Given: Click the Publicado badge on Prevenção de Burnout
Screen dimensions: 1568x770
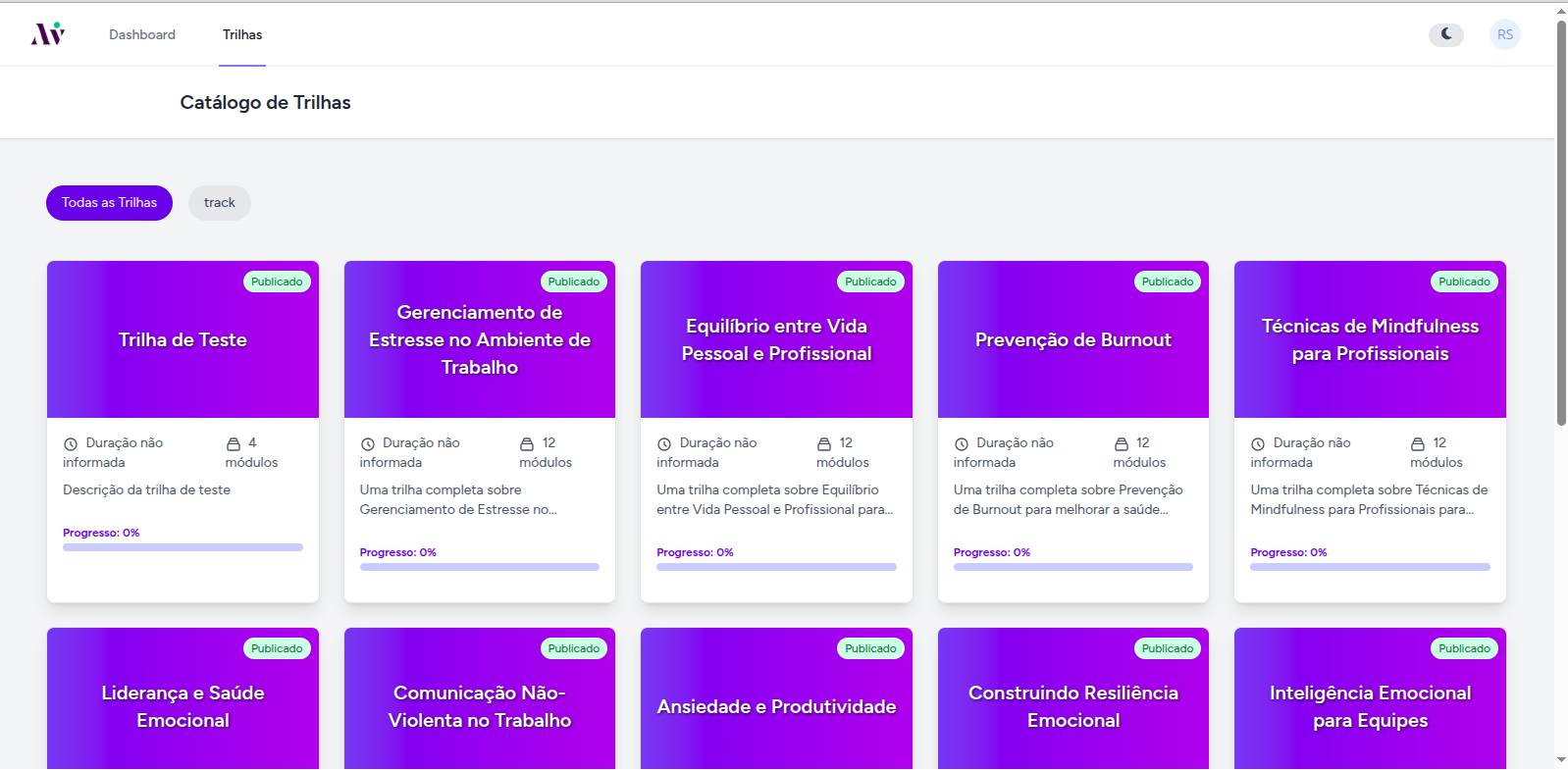Looking at the screenshot, I should 1168,282.
